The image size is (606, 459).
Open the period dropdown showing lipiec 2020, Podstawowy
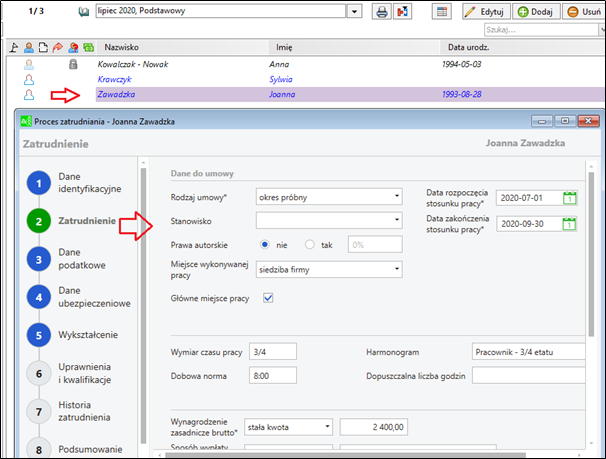[x=354, y=11]
